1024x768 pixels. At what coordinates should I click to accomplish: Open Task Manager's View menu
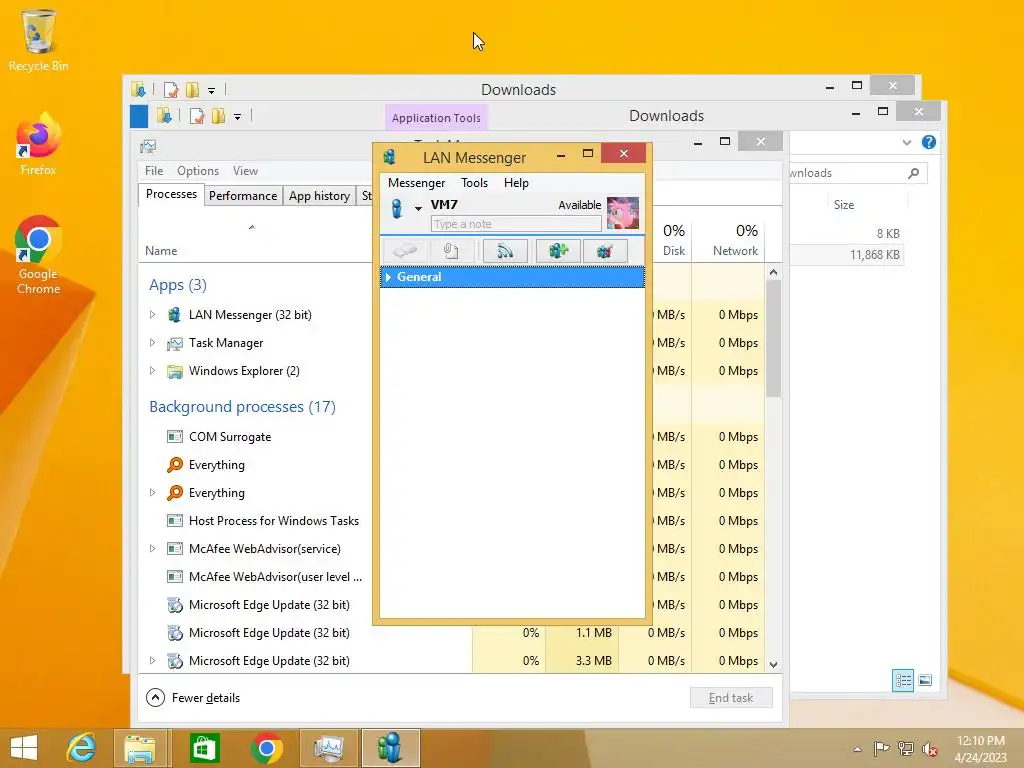pos(245,170)
